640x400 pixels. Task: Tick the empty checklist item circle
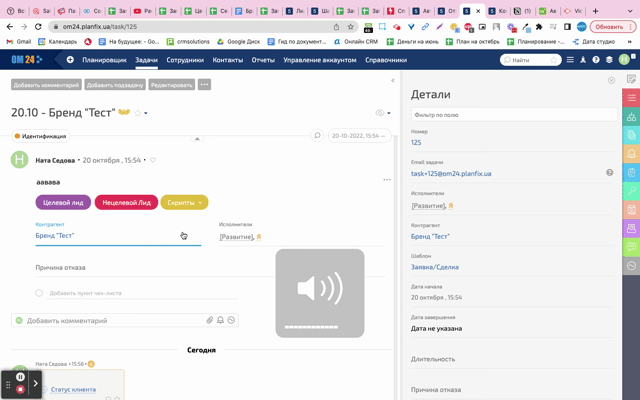[39, 293]
